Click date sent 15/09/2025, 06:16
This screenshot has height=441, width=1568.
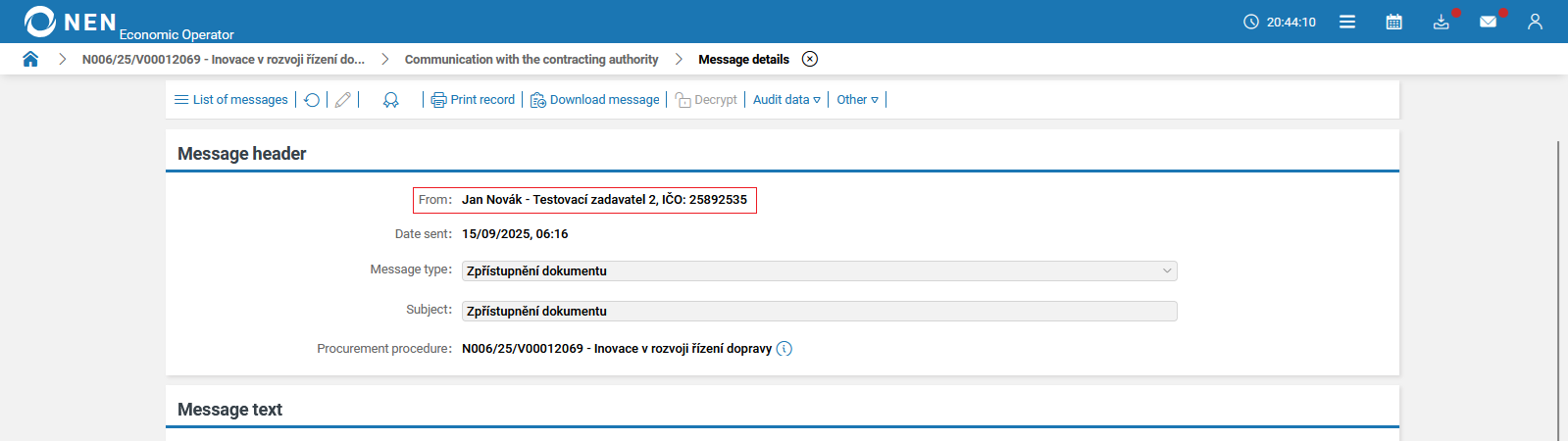(x=515, y=234)
